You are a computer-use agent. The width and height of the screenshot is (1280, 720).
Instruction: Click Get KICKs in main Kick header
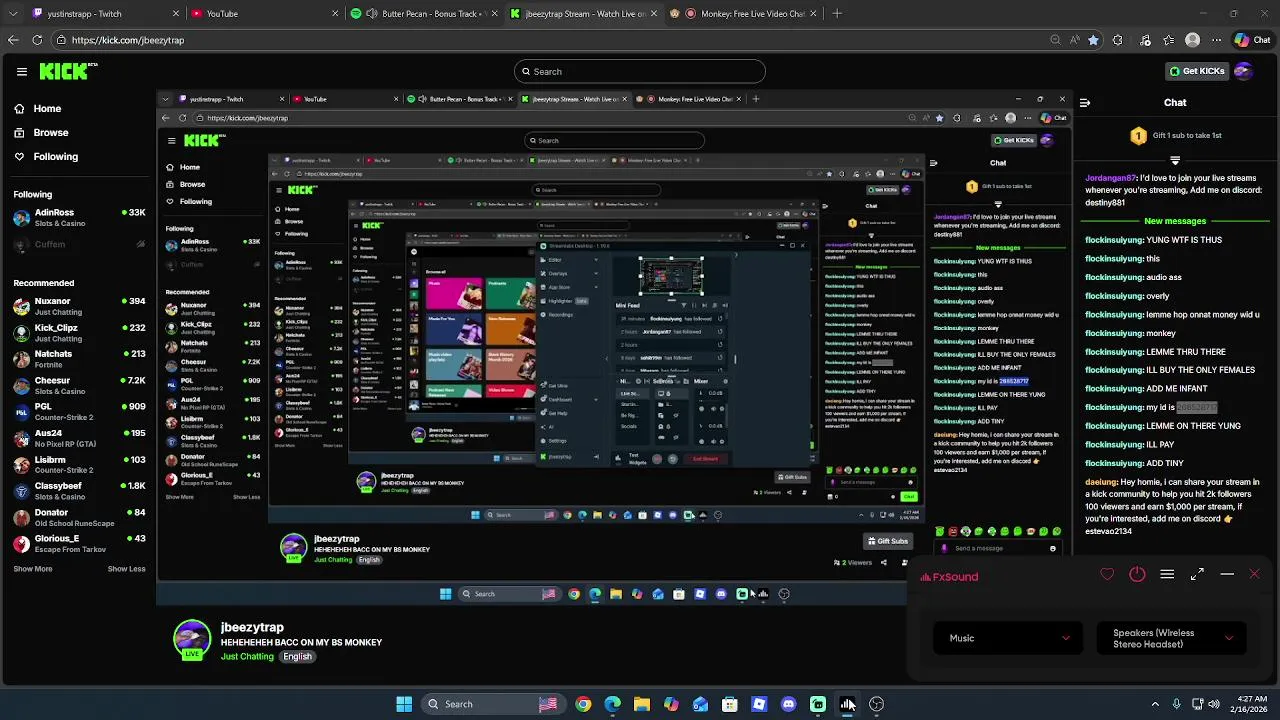[x=1197, y=71]
